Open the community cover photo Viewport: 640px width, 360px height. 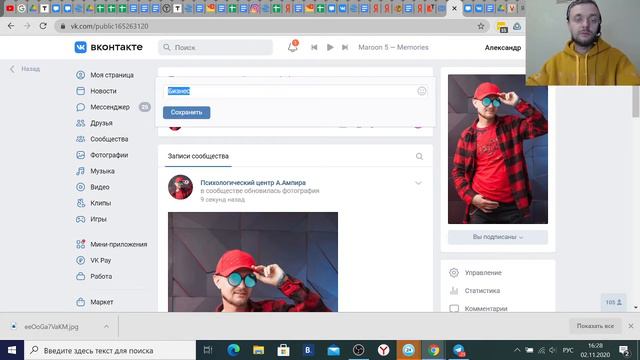pyautogui.click(x=498, y=149)
